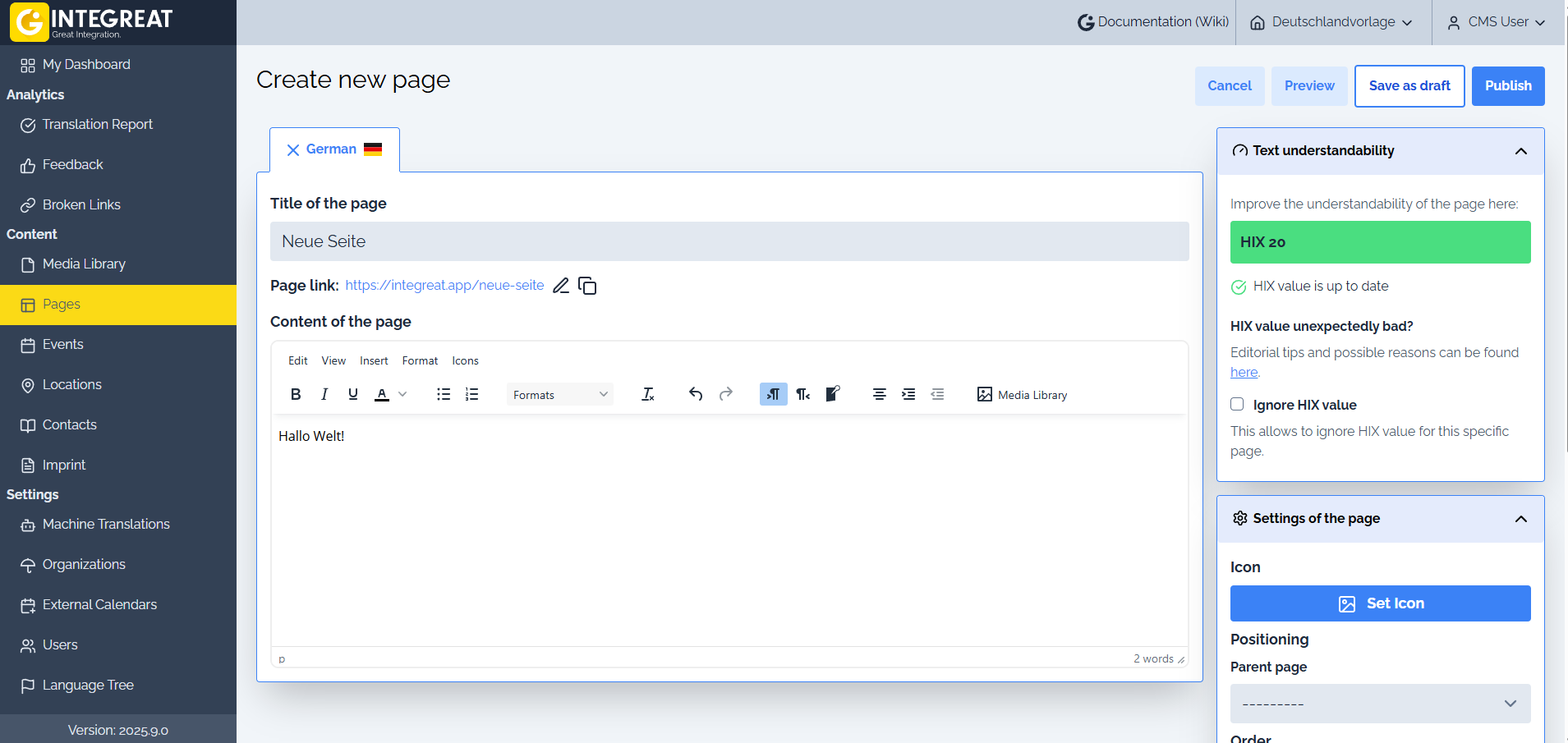Apply underline formatting
Screen dimensions: 1568x743
tap(353, 395)
